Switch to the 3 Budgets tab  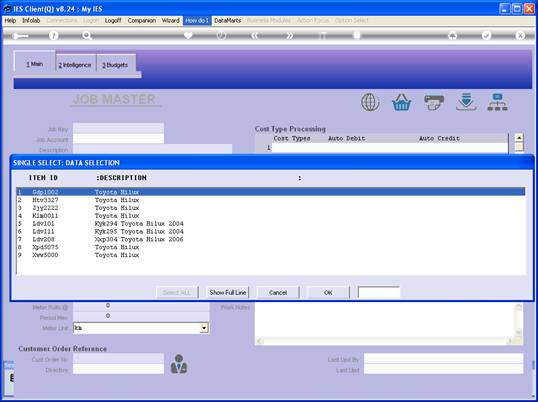(116, 65)
